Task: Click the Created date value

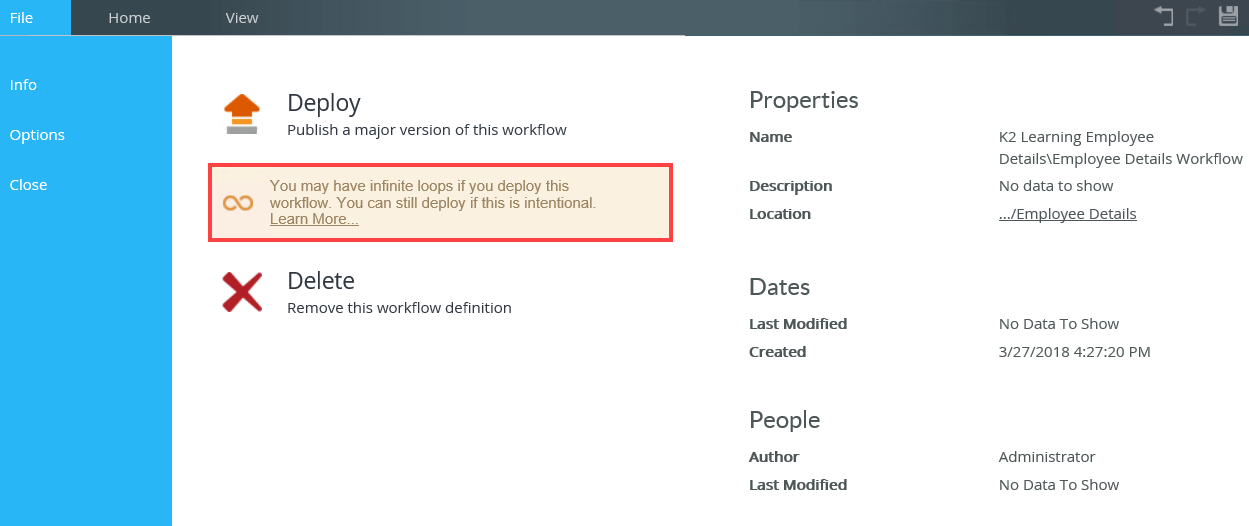Action: (x=1074, y=352)
